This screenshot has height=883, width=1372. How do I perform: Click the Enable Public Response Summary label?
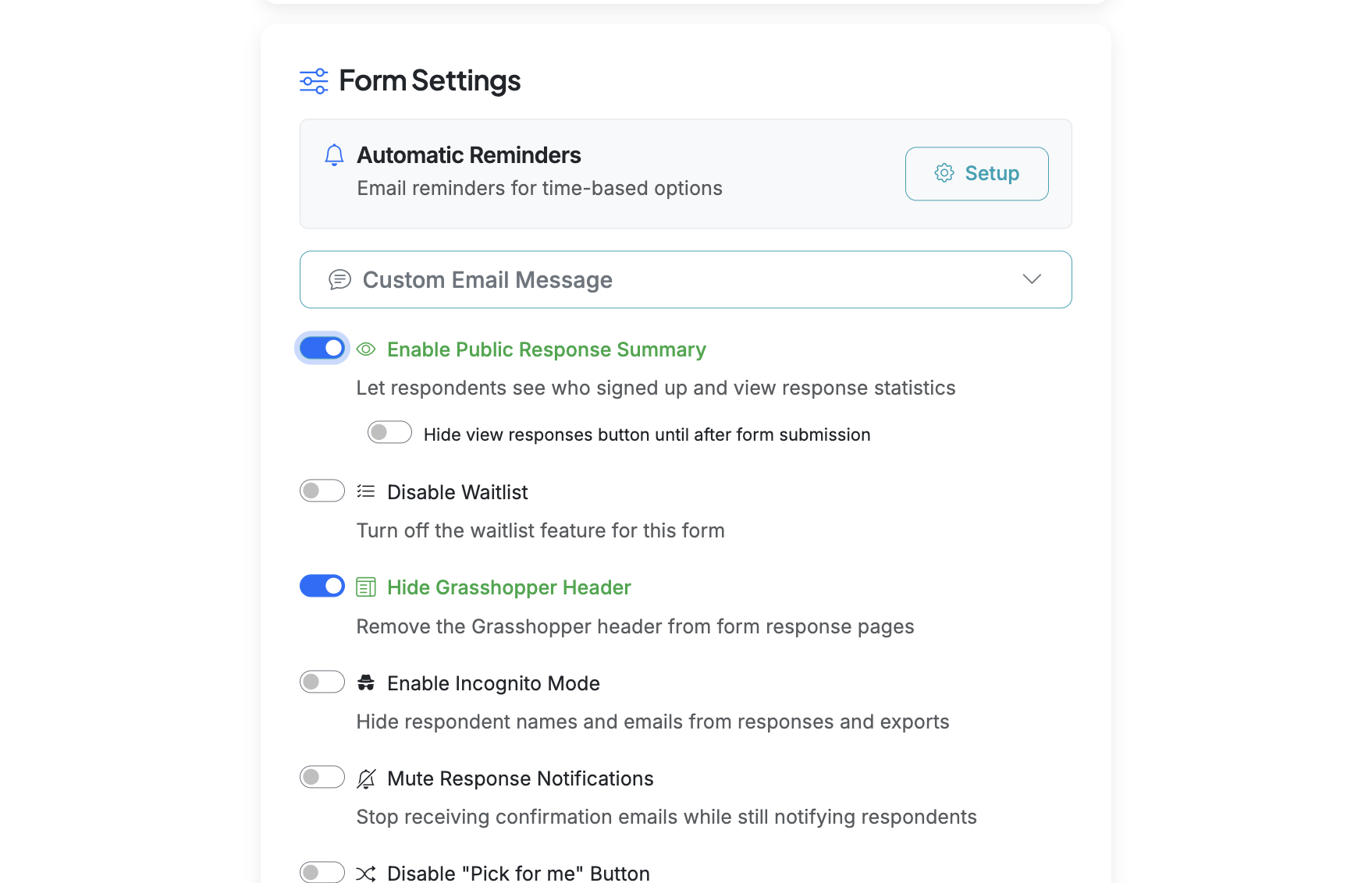[546, 349]
